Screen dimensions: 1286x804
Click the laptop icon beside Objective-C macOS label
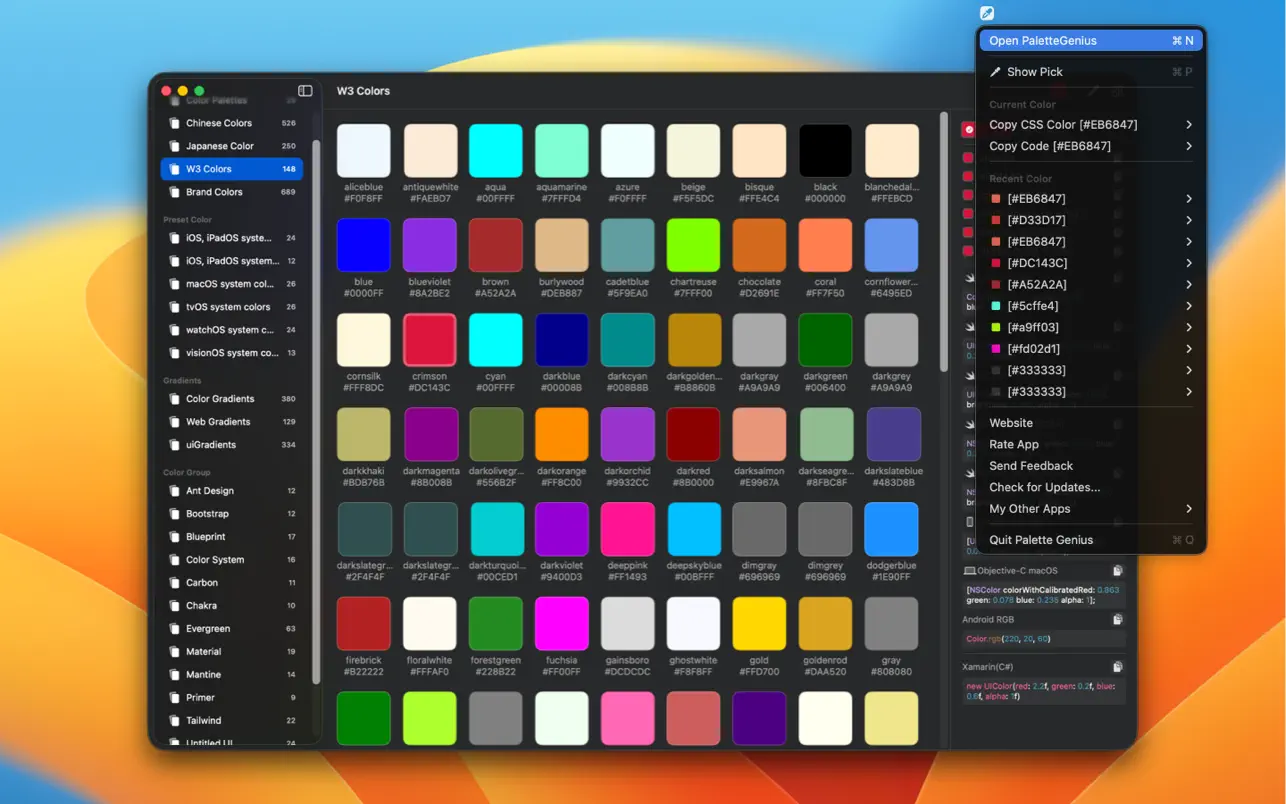(968, 570)
